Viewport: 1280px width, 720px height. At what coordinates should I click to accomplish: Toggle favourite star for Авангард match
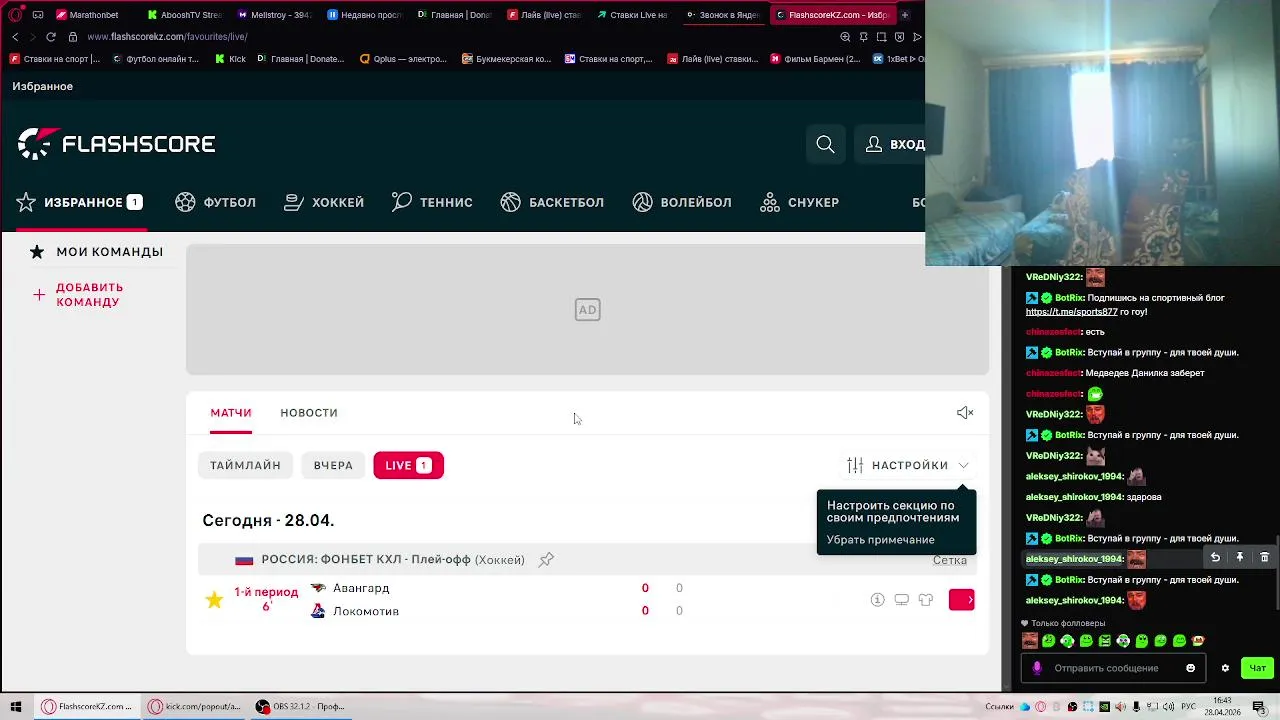pos(214,600)
